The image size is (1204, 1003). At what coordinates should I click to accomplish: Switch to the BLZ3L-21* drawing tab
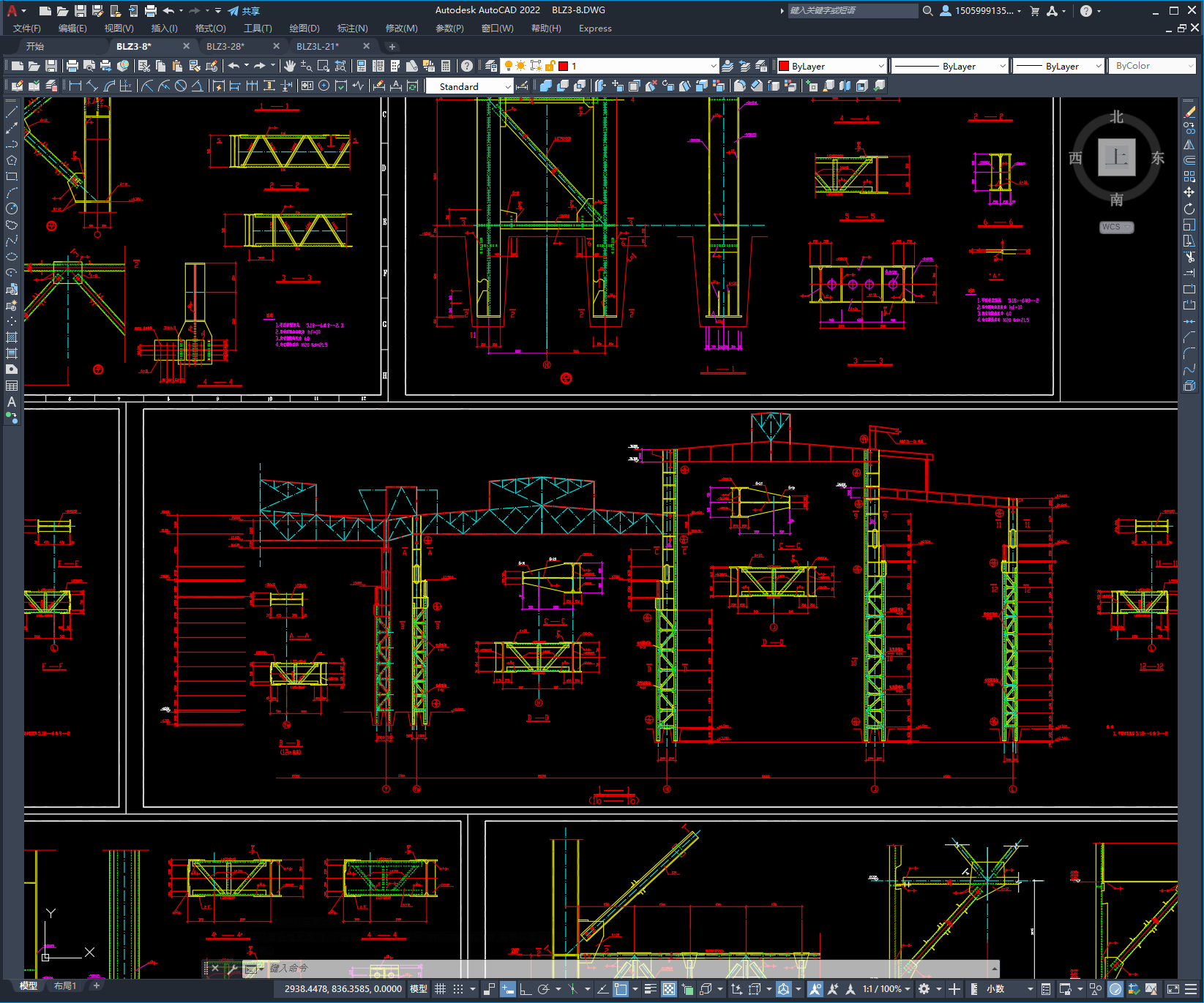318,46
